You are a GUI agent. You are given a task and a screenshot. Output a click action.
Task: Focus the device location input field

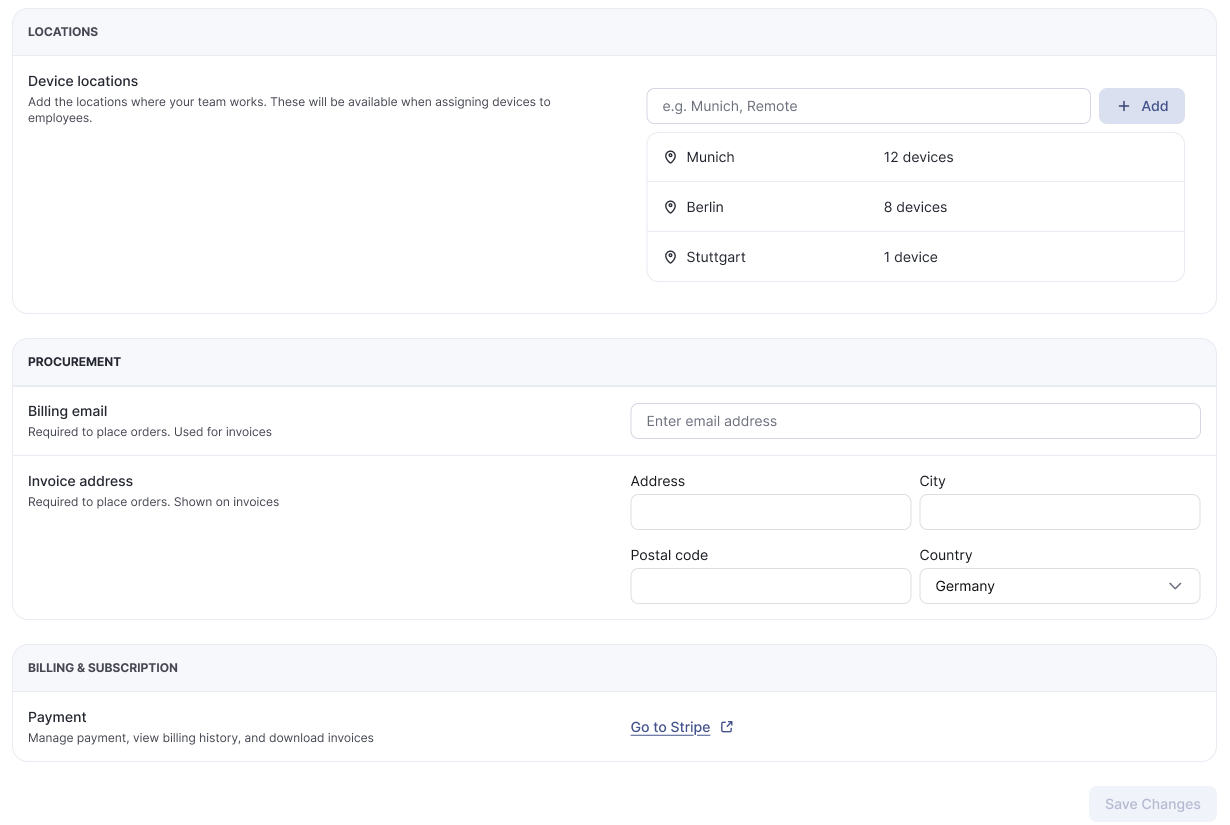869,106
